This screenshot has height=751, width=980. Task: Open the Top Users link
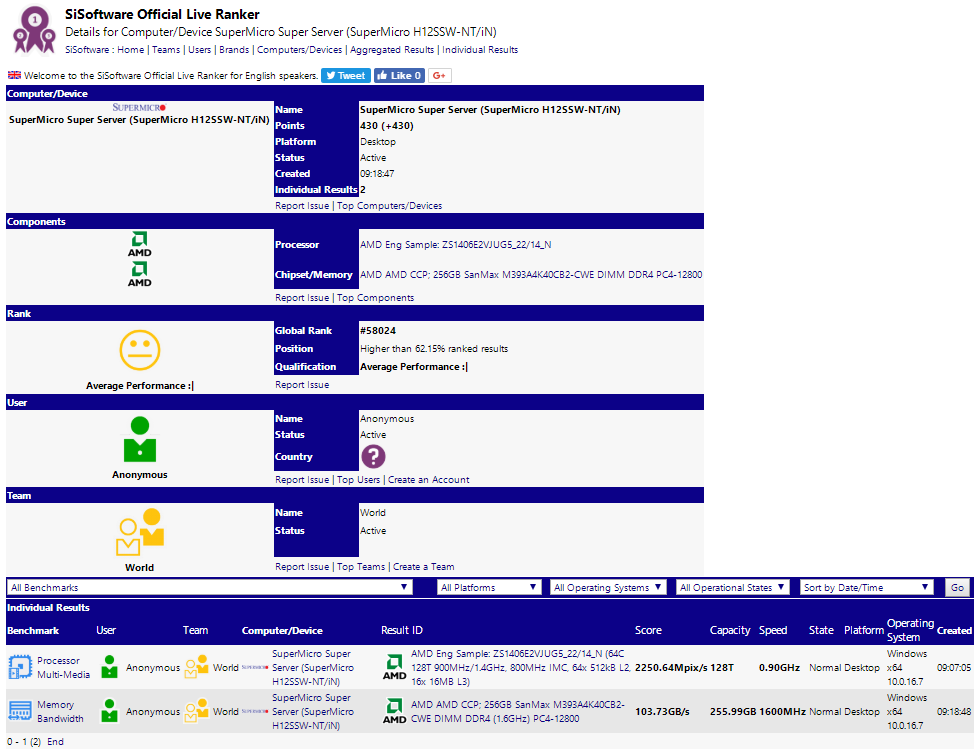358,480
